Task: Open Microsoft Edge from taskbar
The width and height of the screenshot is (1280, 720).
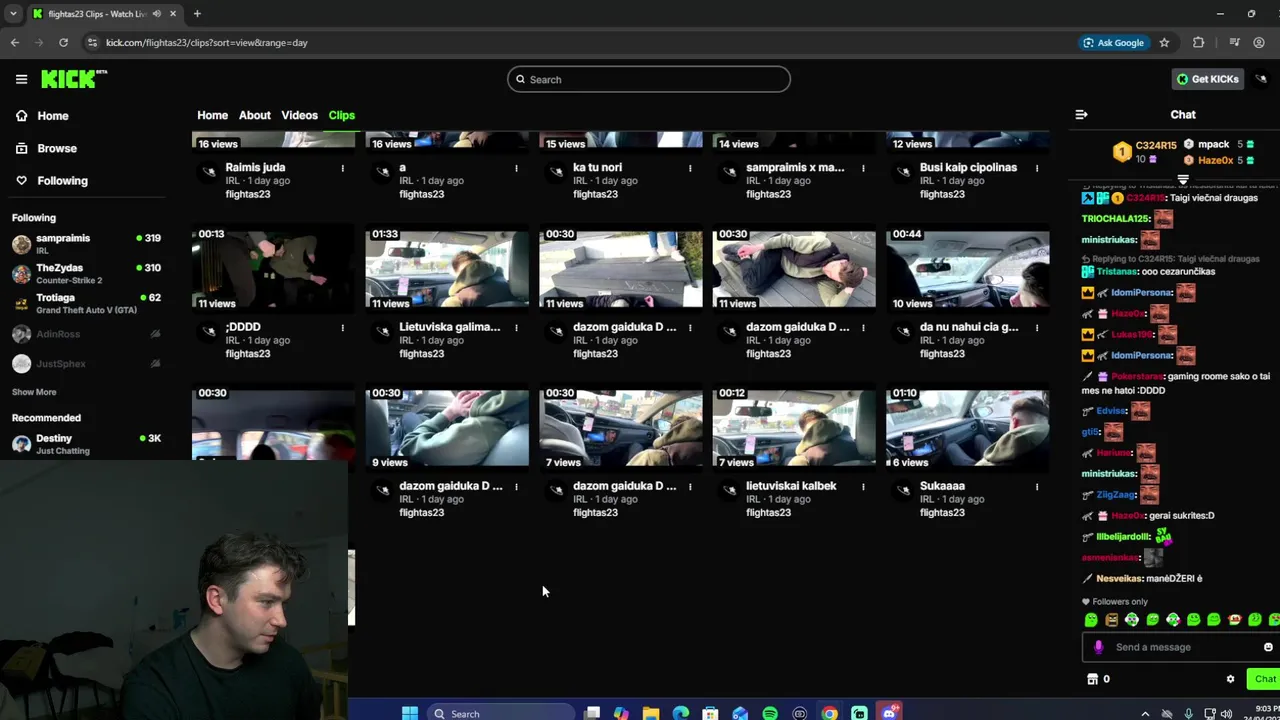Action: [x=681, y=713]
